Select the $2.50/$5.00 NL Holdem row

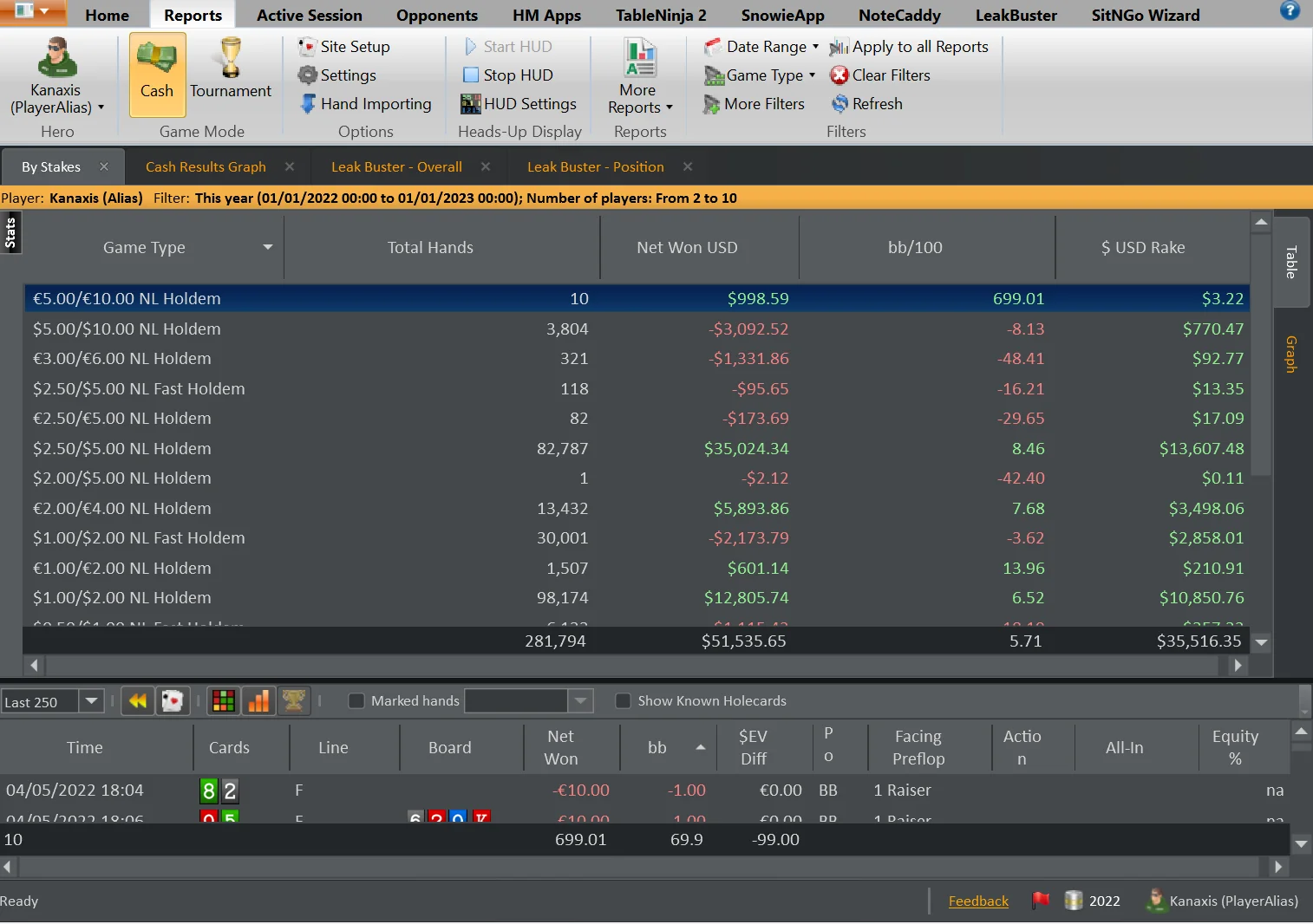[x=122, y=448]
